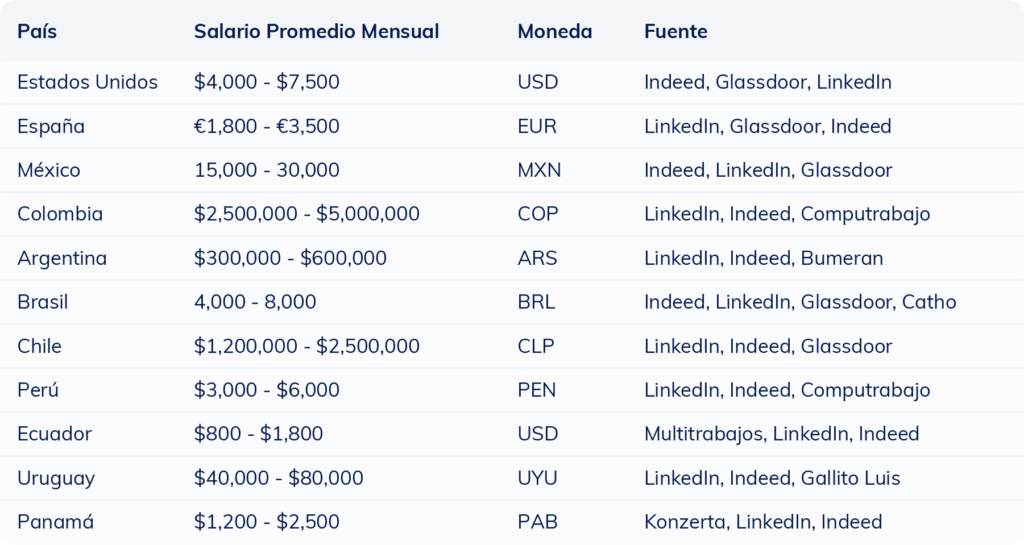Select the €1,800 - €3,500 salary cell
This screenshot has width=1024, height=545.
(x=266, y=126)
